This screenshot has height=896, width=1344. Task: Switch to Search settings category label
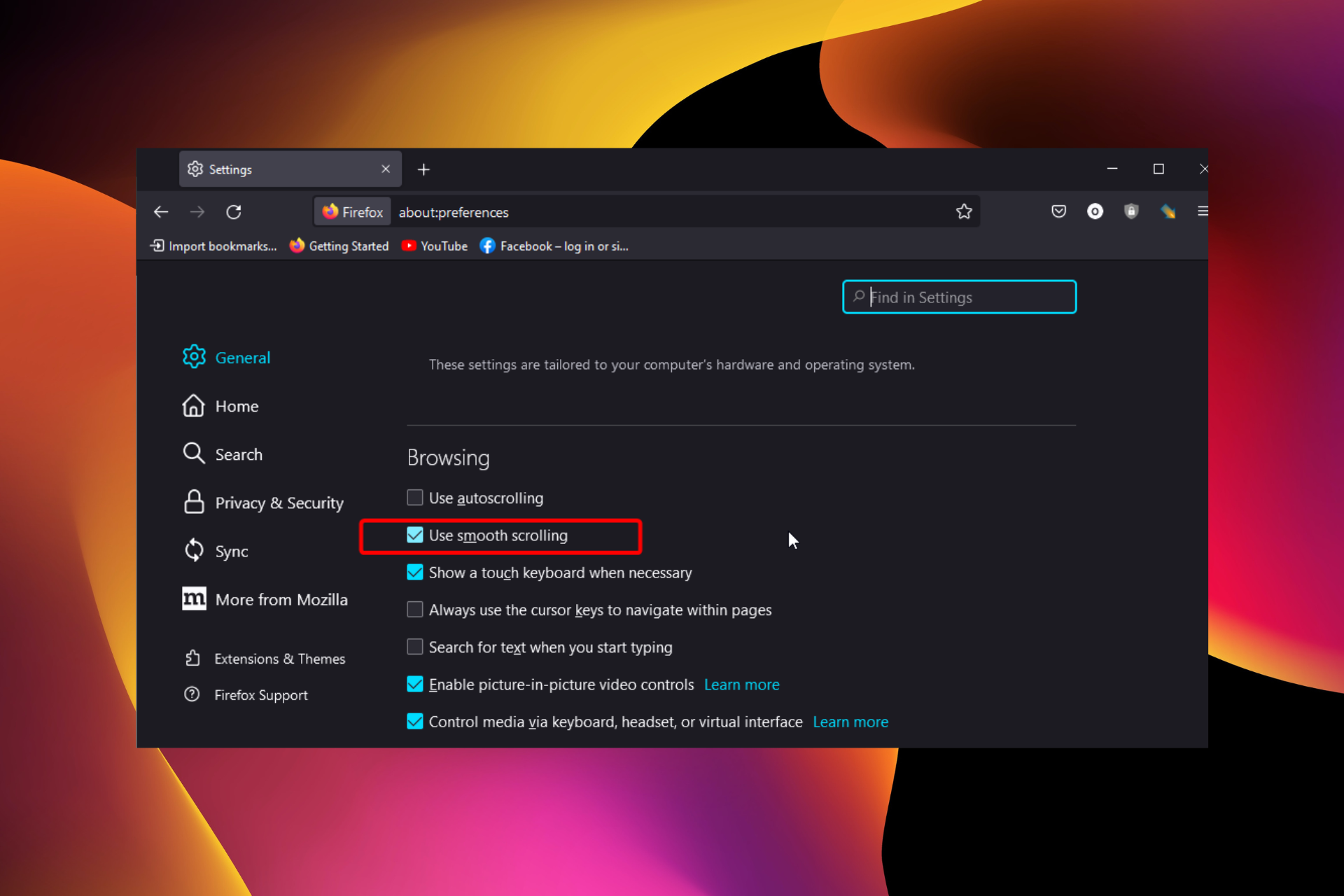[239, 454]
